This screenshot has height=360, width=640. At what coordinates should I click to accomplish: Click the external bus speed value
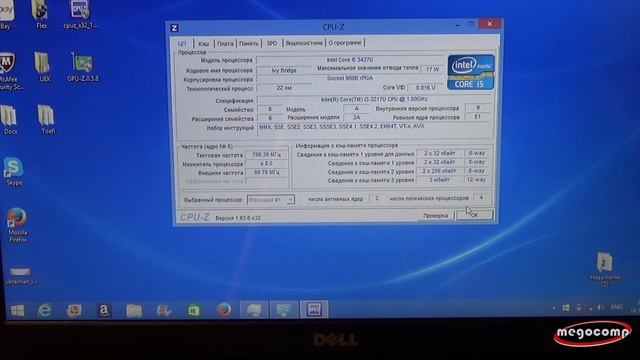click(x=266, y=172)
